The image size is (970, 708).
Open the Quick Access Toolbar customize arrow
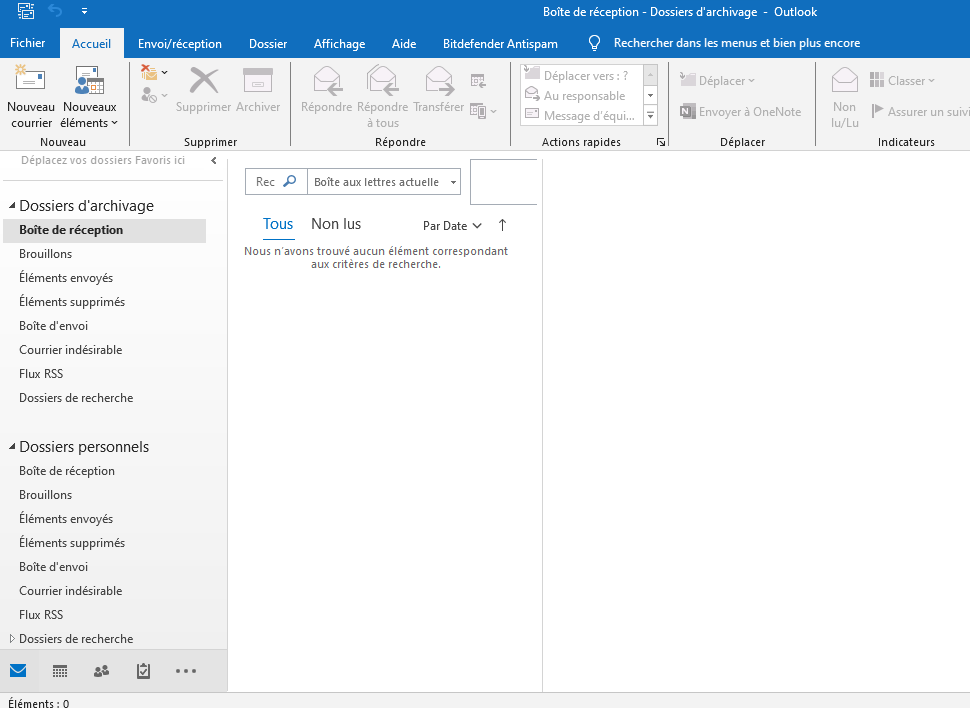click(x=84, y=11)
